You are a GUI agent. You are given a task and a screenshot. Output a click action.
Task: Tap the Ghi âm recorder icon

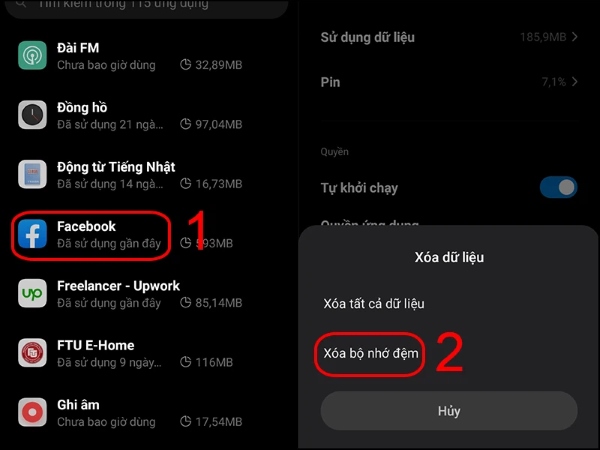point(33,412)
